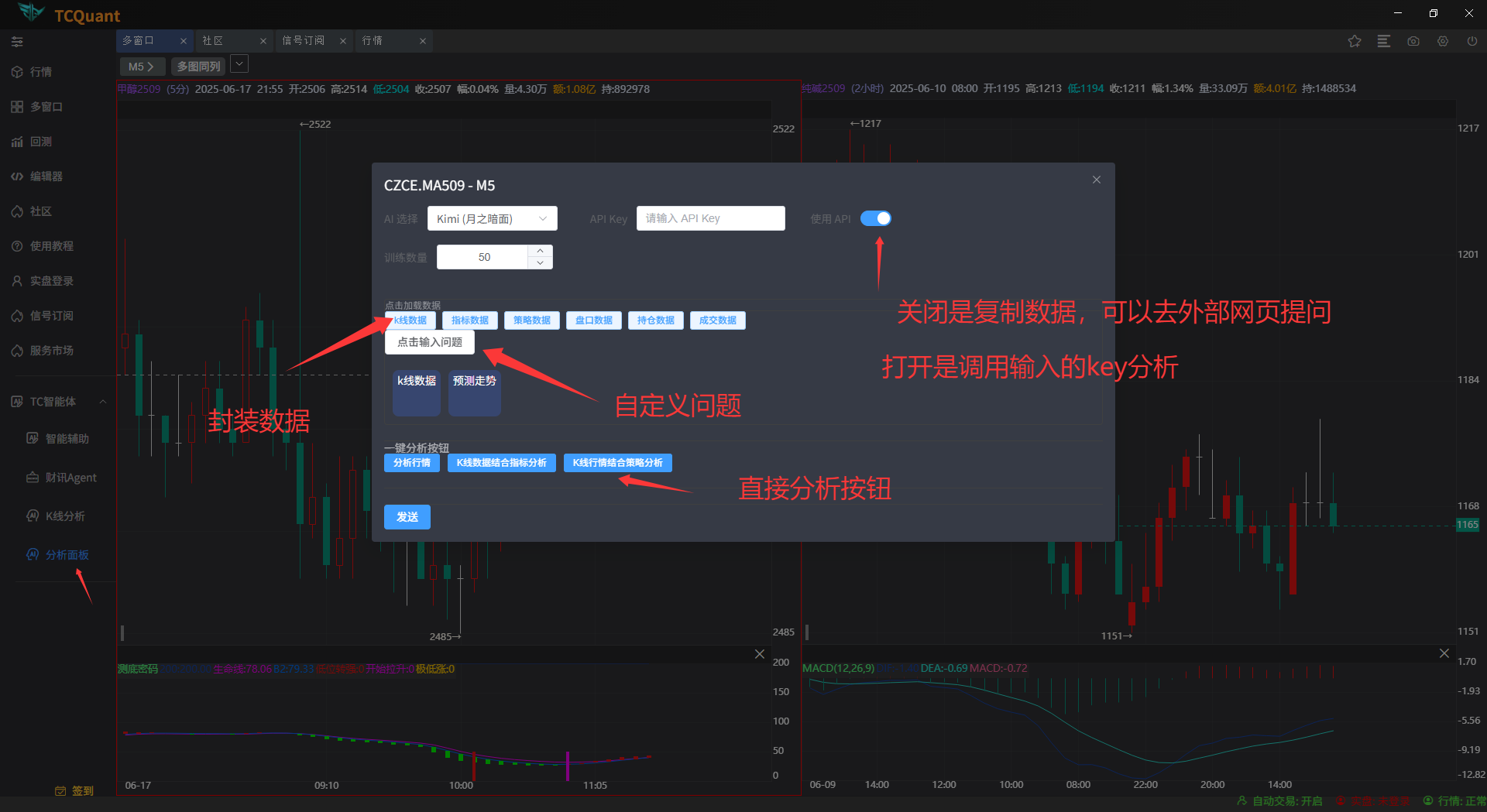1487x812 pixels.
Task: Expand the dropdown next to 多图同列
Action: tap(239, 65)
